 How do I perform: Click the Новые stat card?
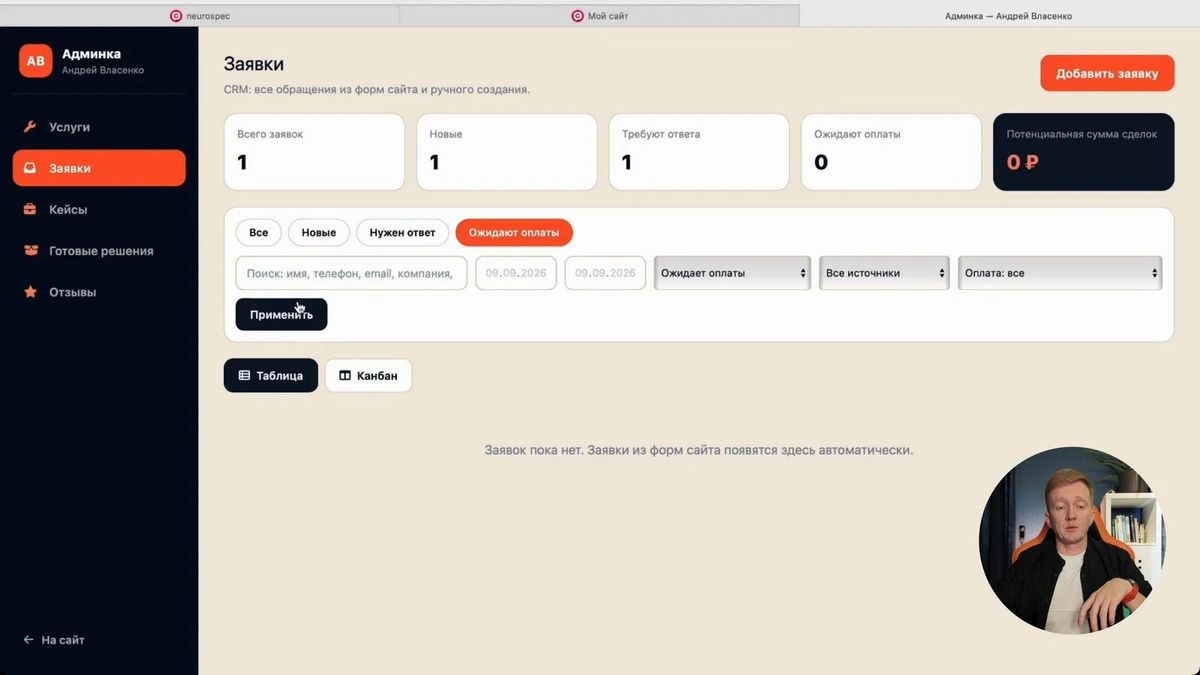coord(506,152)
